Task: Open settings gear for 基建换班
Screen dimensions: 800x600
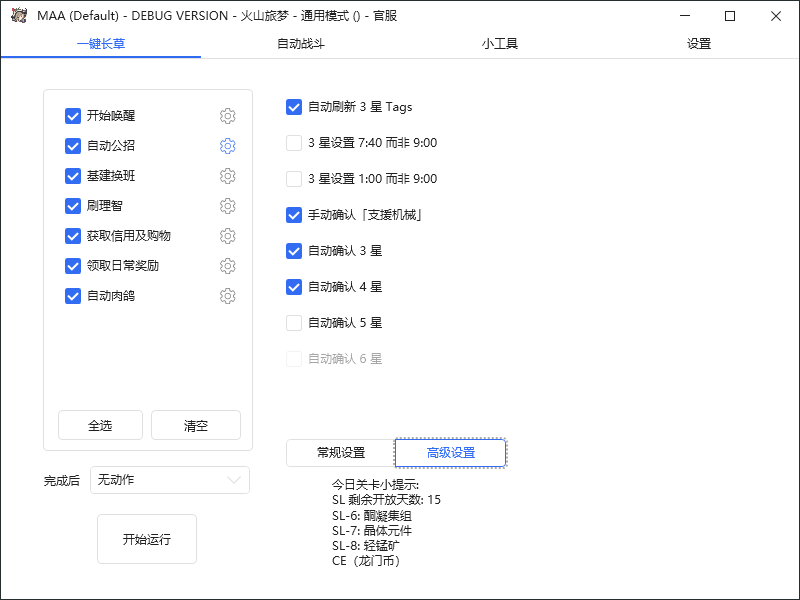Action: [227, 176]
